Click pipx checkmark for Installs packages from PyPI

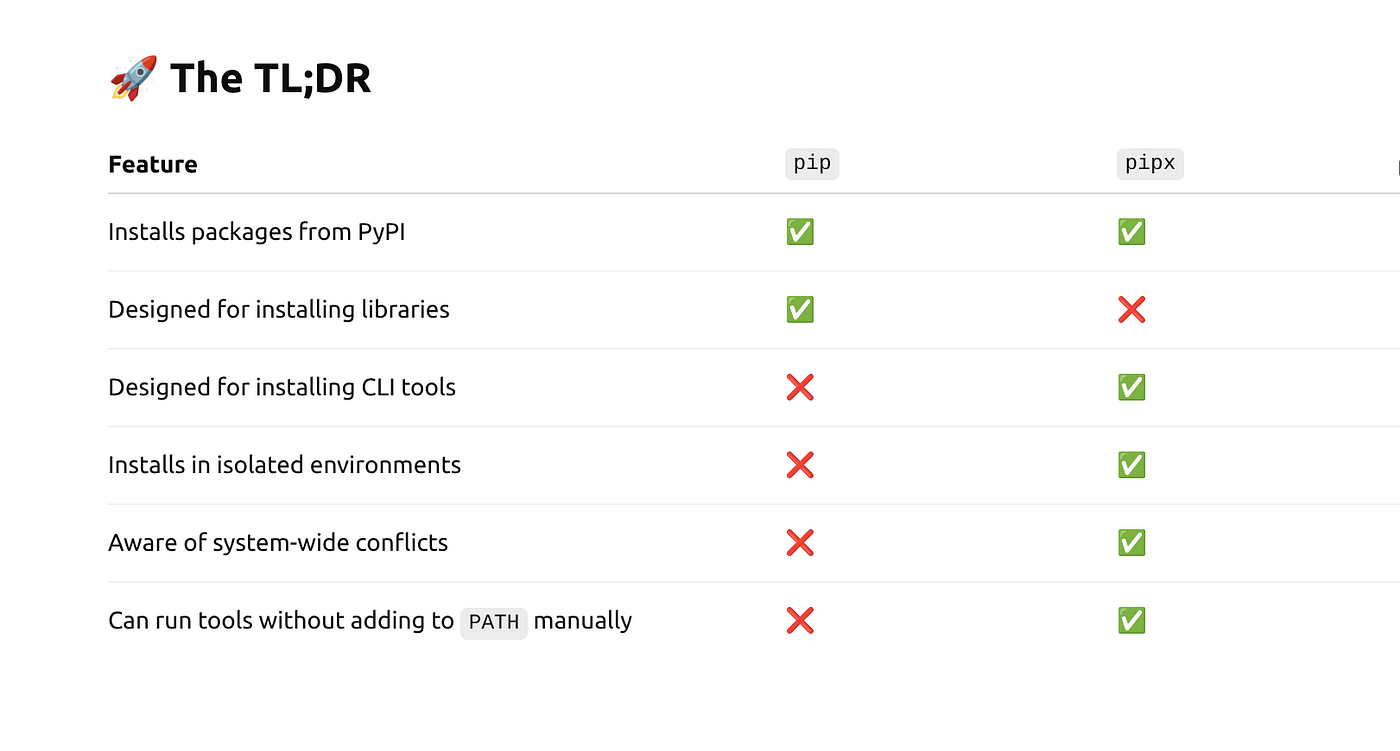click(1131, 232)
